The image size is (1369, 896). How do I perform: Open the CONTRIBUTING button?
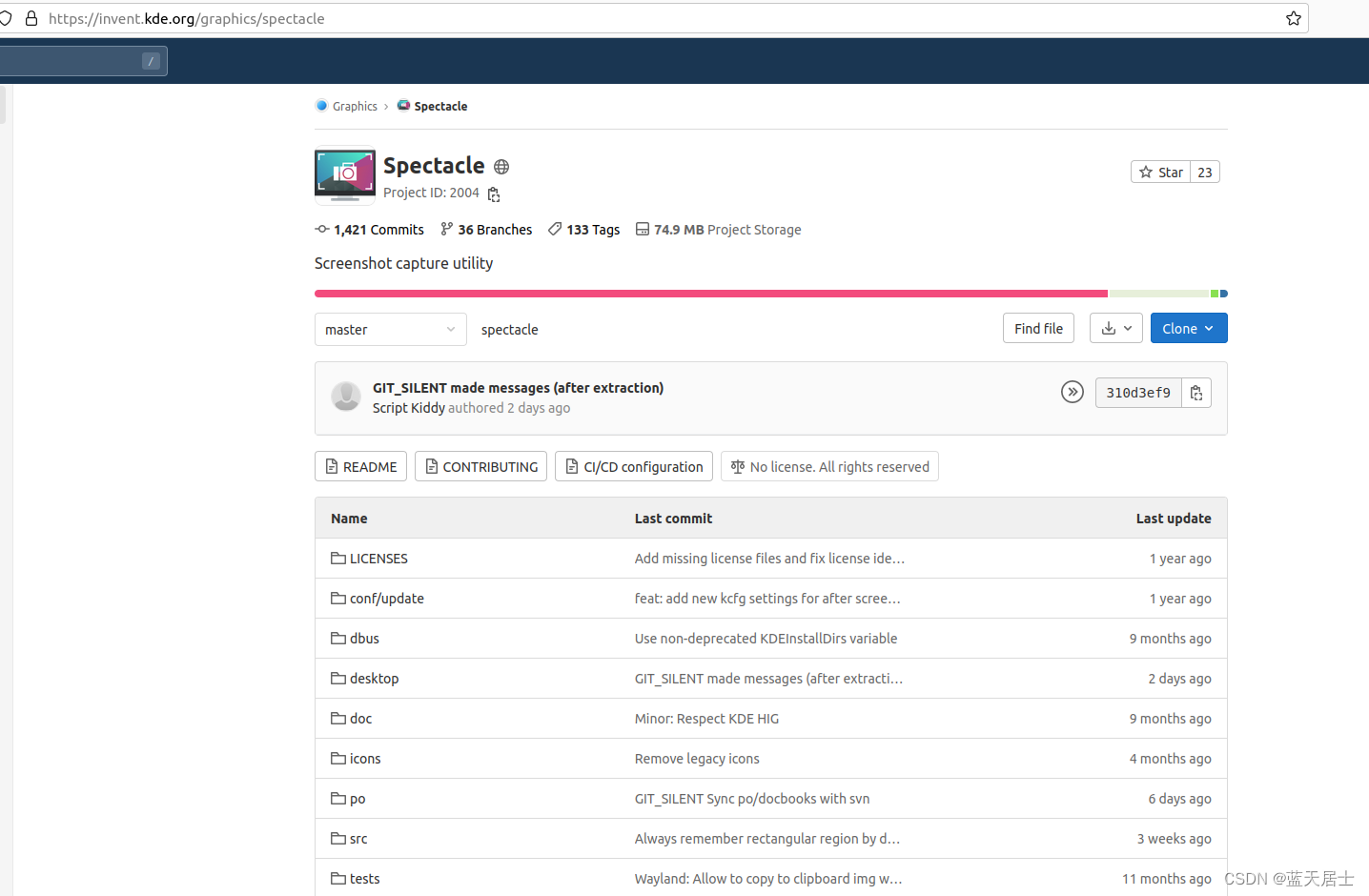pyautogui.click(x=480, y=466)
